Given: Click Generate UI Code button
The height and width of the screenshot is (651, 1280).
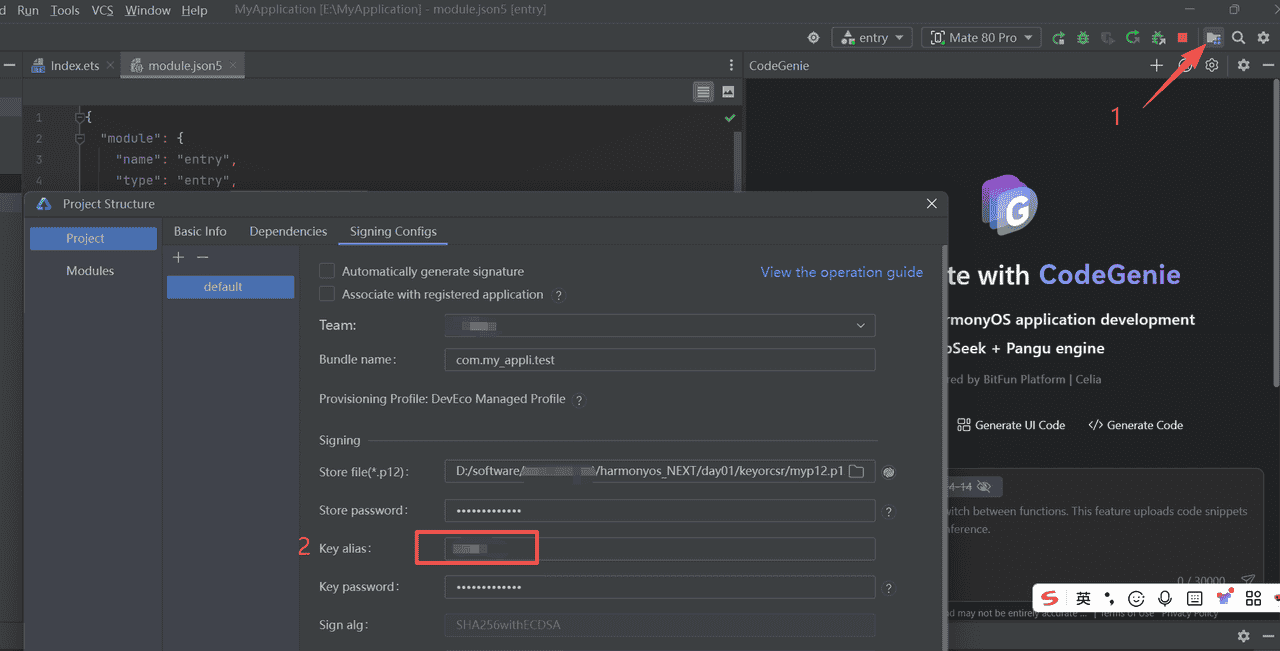Looking at the screenshot, I should click(x=1011, y=425).
